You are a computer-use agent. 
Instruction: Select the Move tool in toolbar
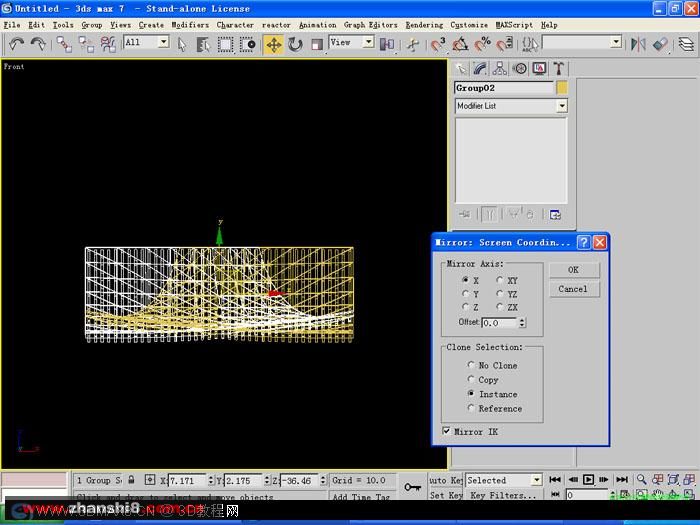[x=273, y=44]
